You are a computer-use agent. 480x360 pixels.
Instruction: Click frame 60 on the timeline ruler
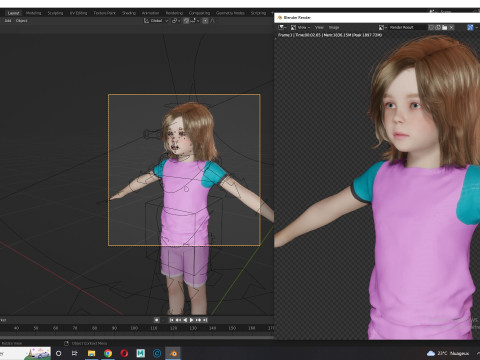[x=55, y=328]
